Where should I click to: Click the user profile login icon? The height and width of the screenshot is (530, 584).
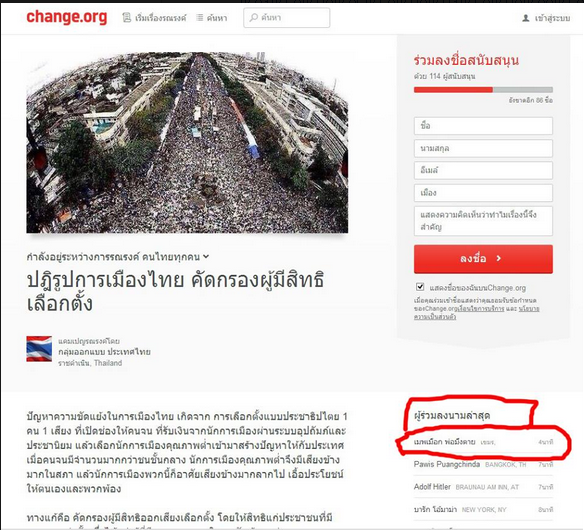coord(526,18)
